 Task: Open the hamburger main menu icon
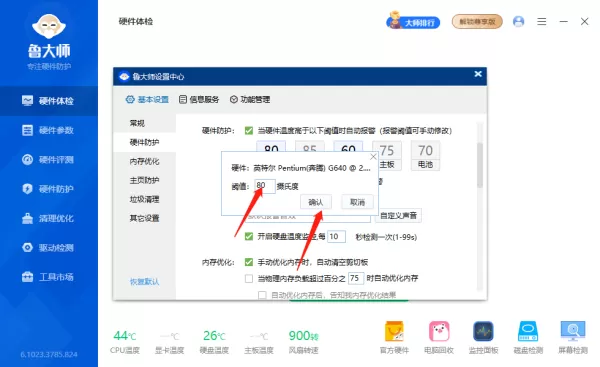541,21
